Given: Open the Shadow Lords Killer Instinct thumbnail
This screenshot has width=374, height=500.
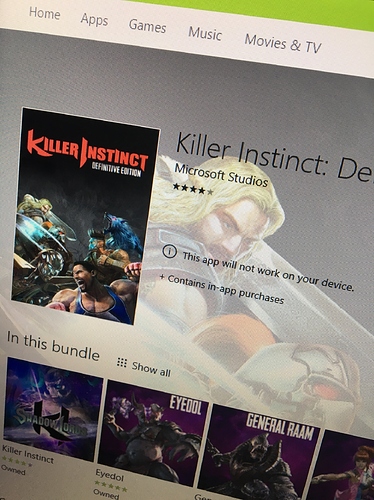Looking at the screenshot, I should click(53, 409).
